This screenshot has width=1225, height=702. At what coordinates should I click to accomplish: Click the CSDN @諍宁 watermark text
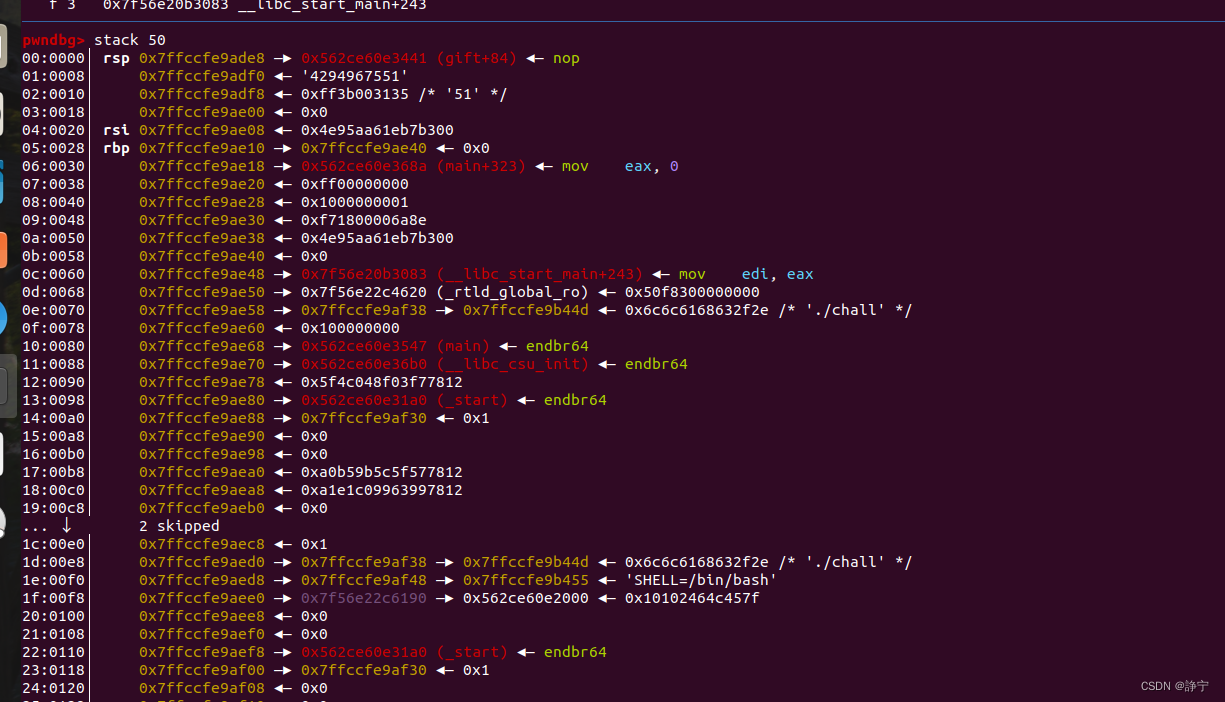[x=1174, y=686]
